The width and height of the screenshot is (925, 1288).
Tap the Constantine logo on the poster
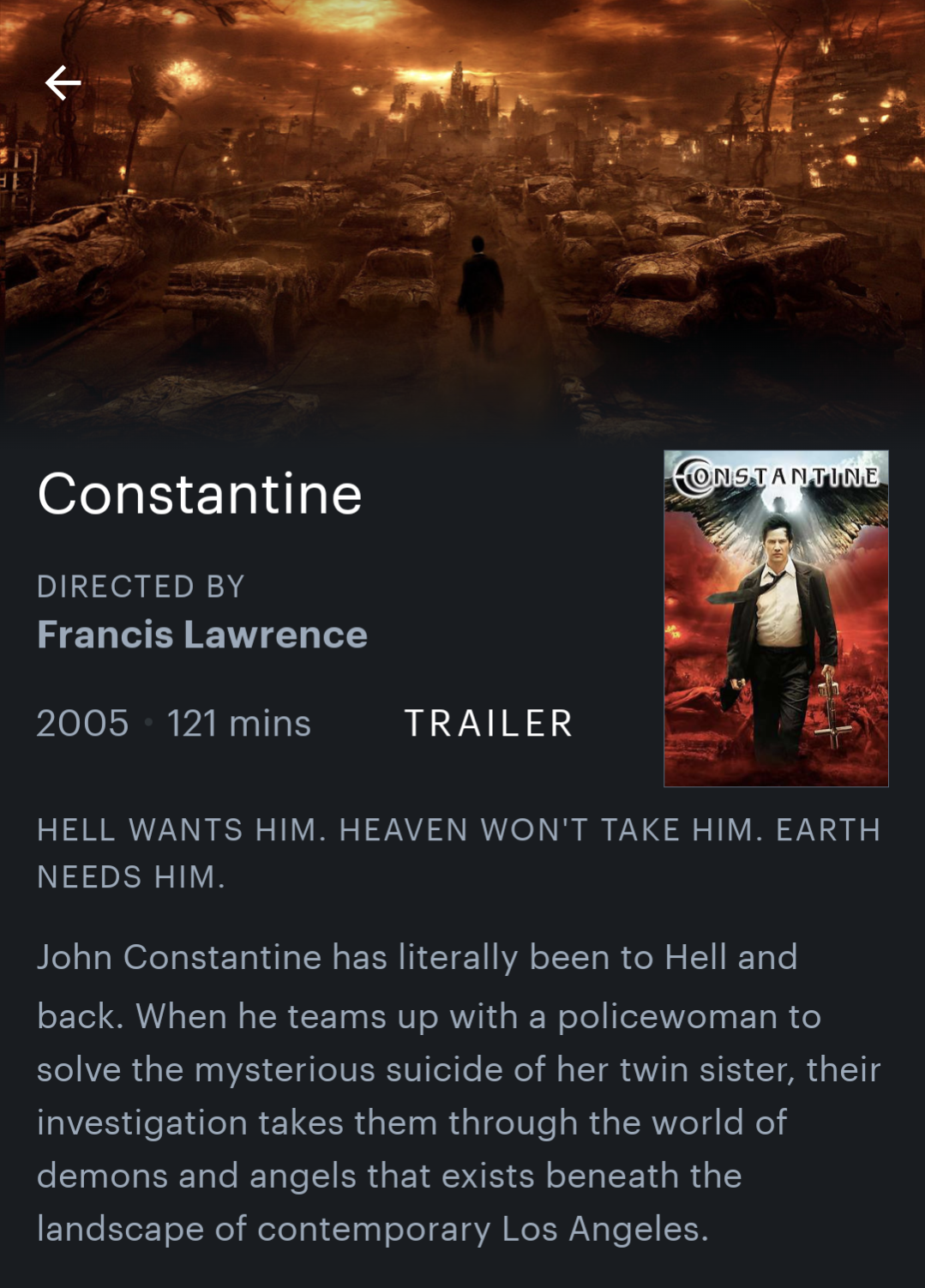coord(776,477)
